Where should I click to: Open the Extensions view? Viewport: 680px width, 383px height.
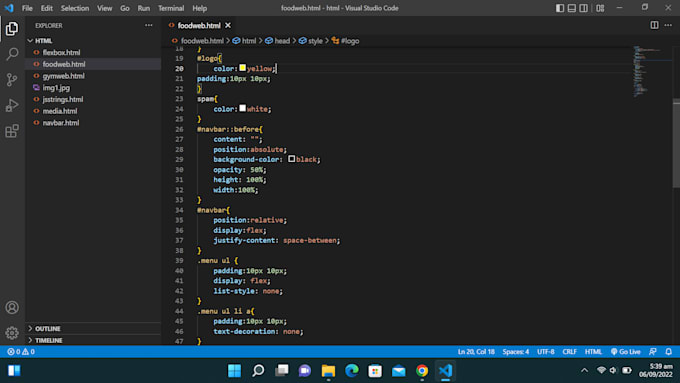(12, 131)
